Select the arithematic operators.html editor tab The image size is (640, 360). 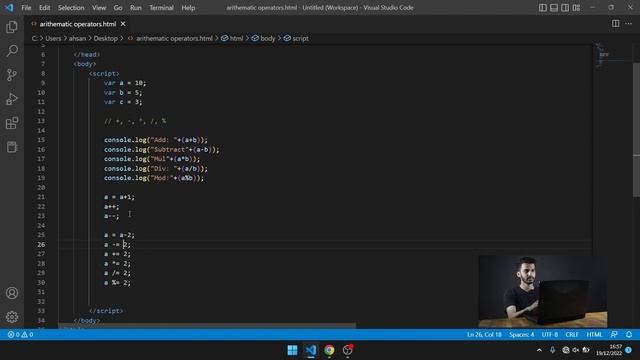point(78,24)
